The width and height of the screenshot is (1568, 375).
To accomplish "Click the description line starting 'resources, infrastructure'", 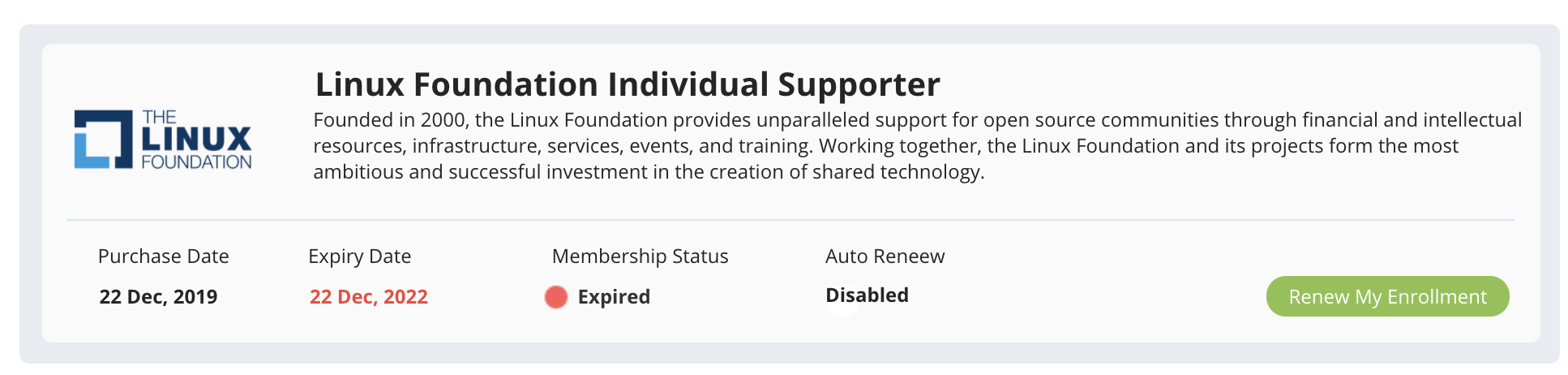I will point(885,146).
